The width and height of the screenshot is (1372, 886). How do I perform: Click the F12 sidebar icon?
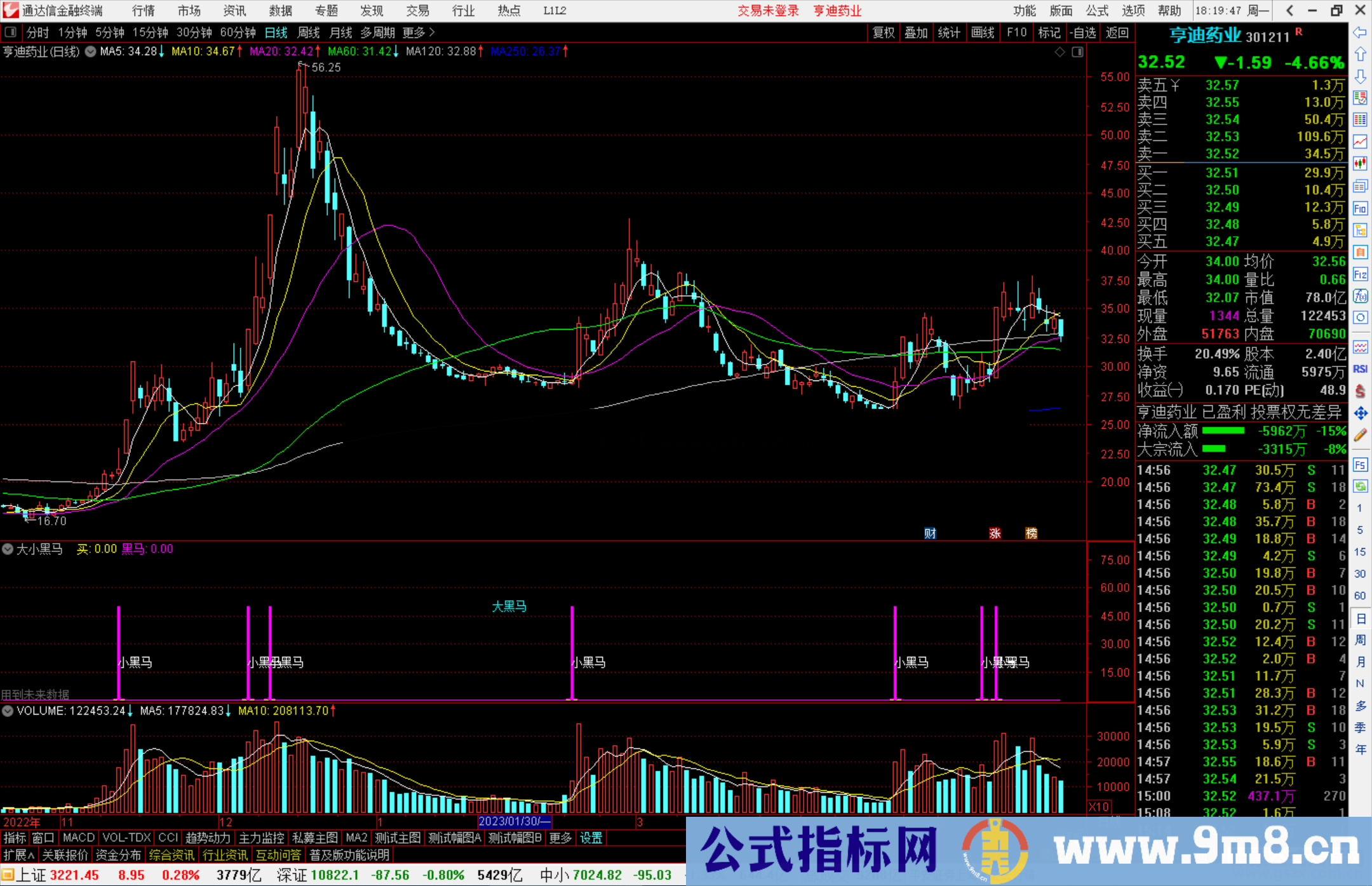pos(1360,274)
